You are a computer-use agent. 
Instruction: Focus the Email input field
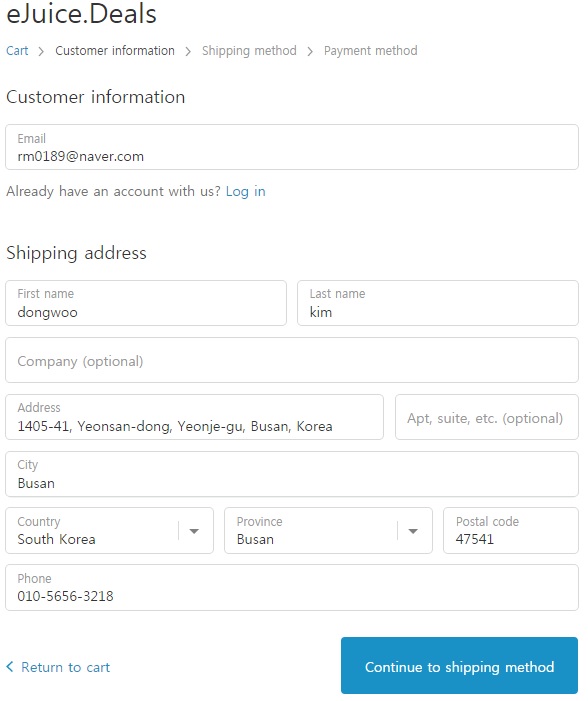pos(292,147)
